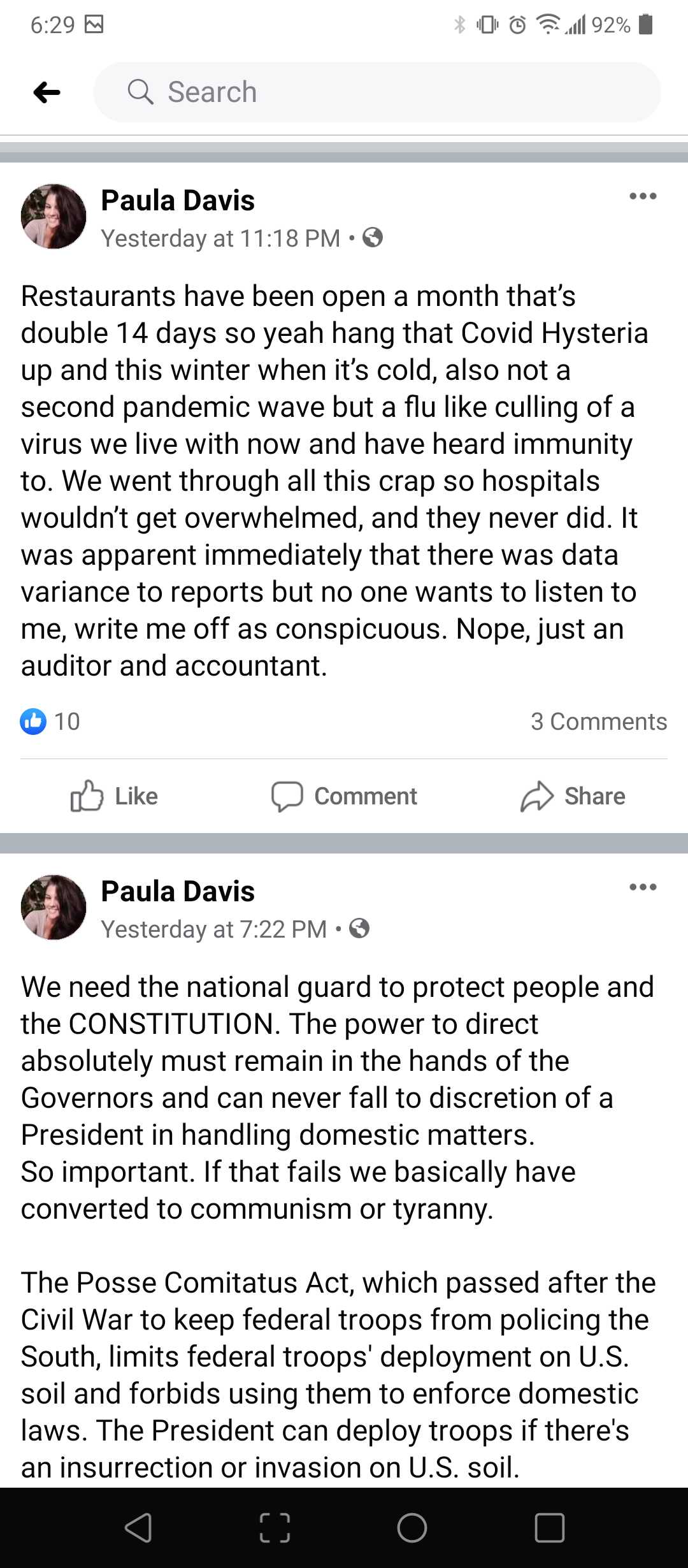The image size is (688, 1568).
Task: Tap the back arrow icon
Action: (47, 92)
